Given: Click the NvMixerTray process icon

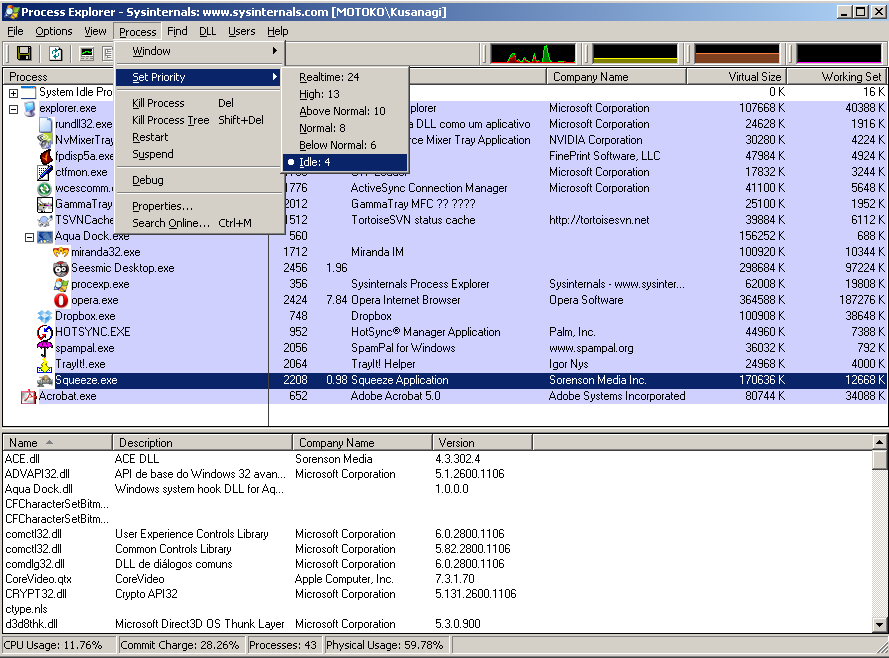Looking at the screenshot, I should click(x=45, y=140).
